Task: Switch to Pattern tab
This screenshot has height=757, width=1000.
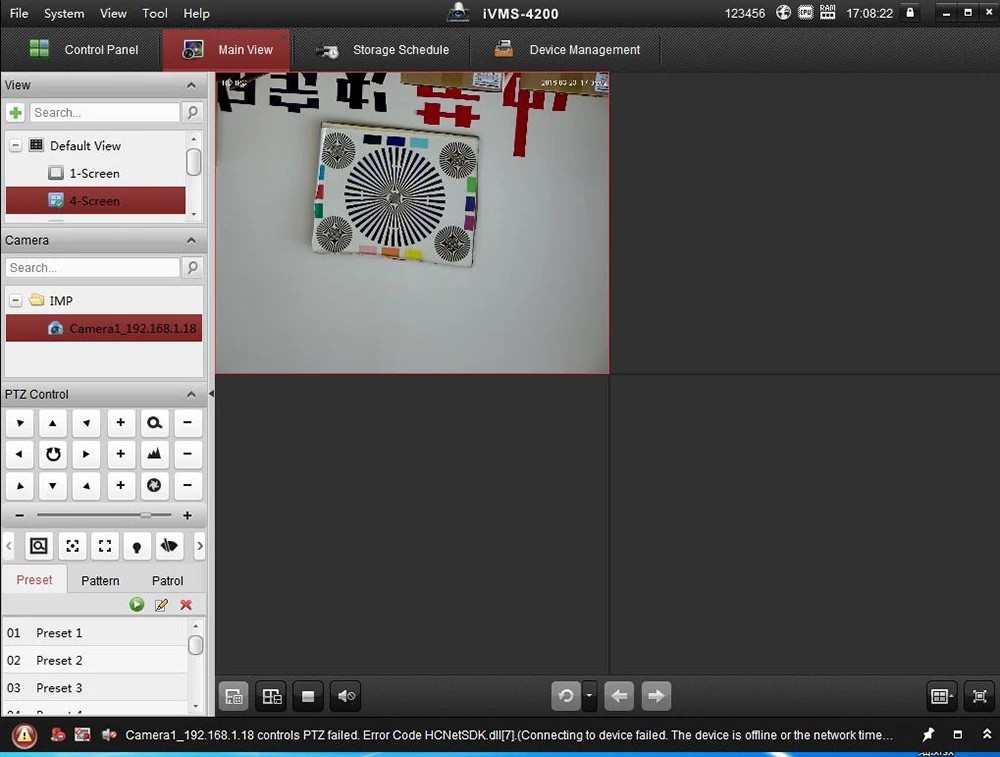Action: click(100, 580)
